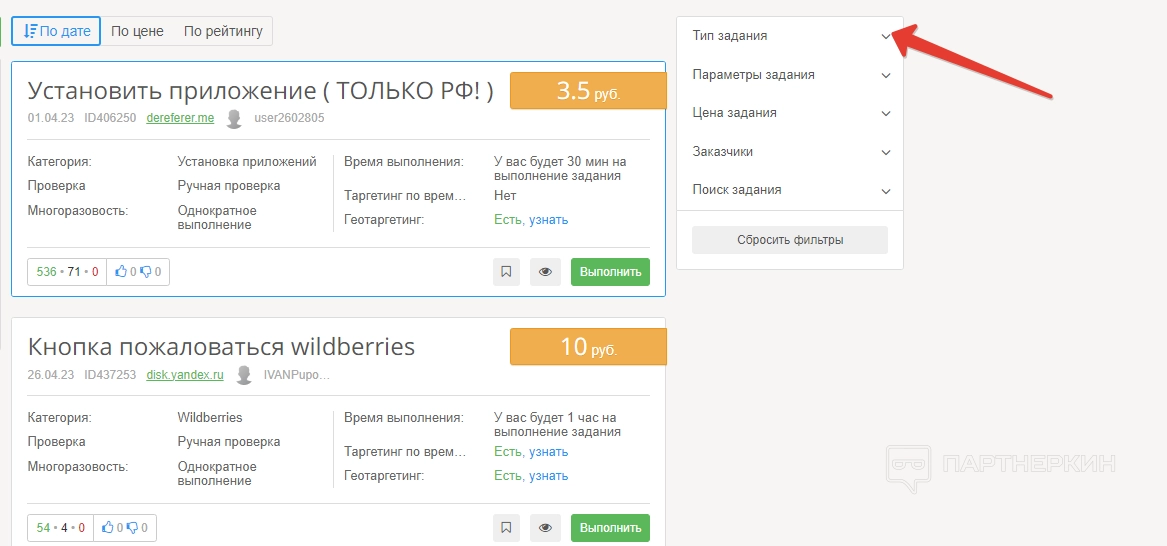Viewport: 1167px width, 546px height.
Task: Click the eye icon on the first task
Action: 545,272
